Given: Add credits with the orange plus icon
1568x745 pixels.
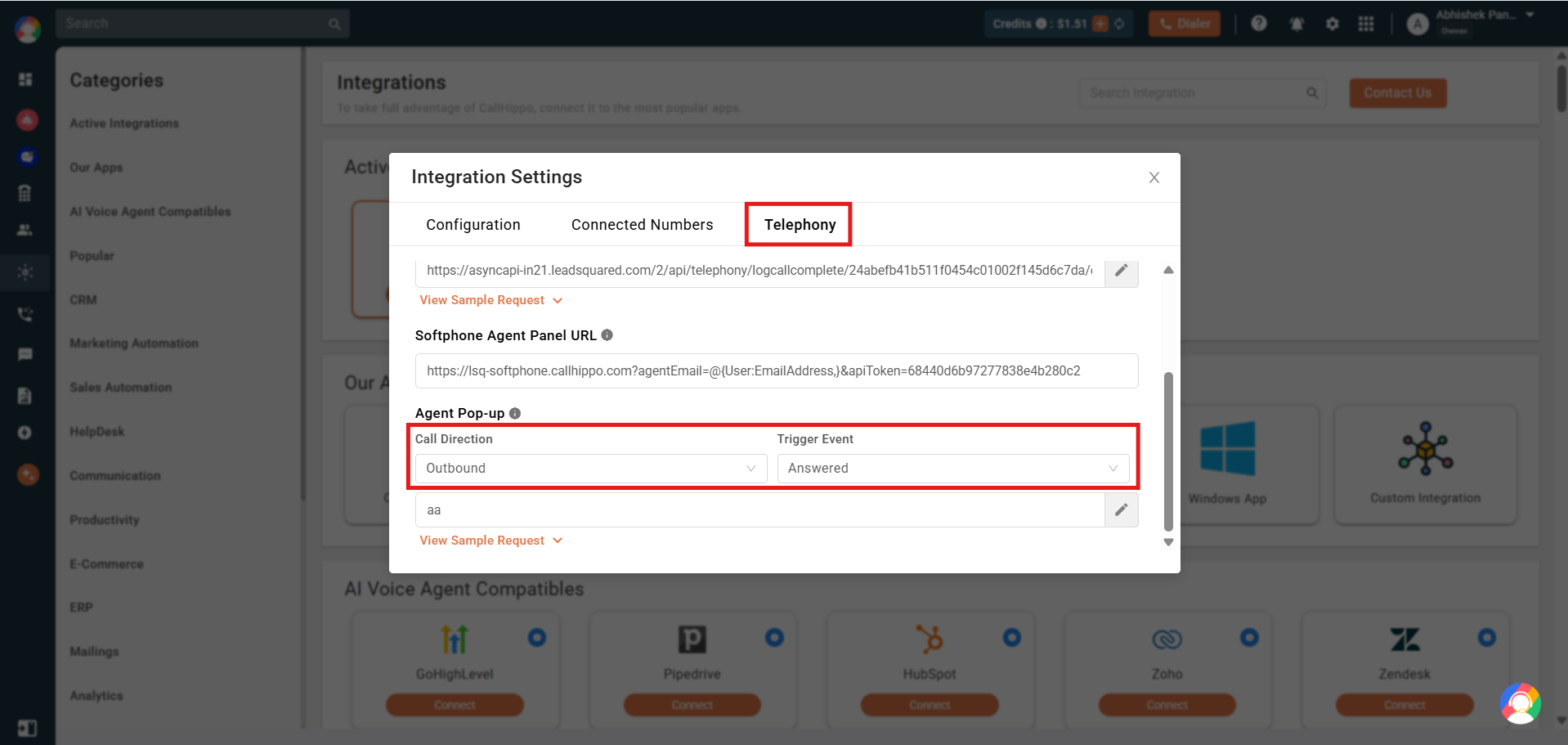Looking at the screenshot, I should point(1100,24).
